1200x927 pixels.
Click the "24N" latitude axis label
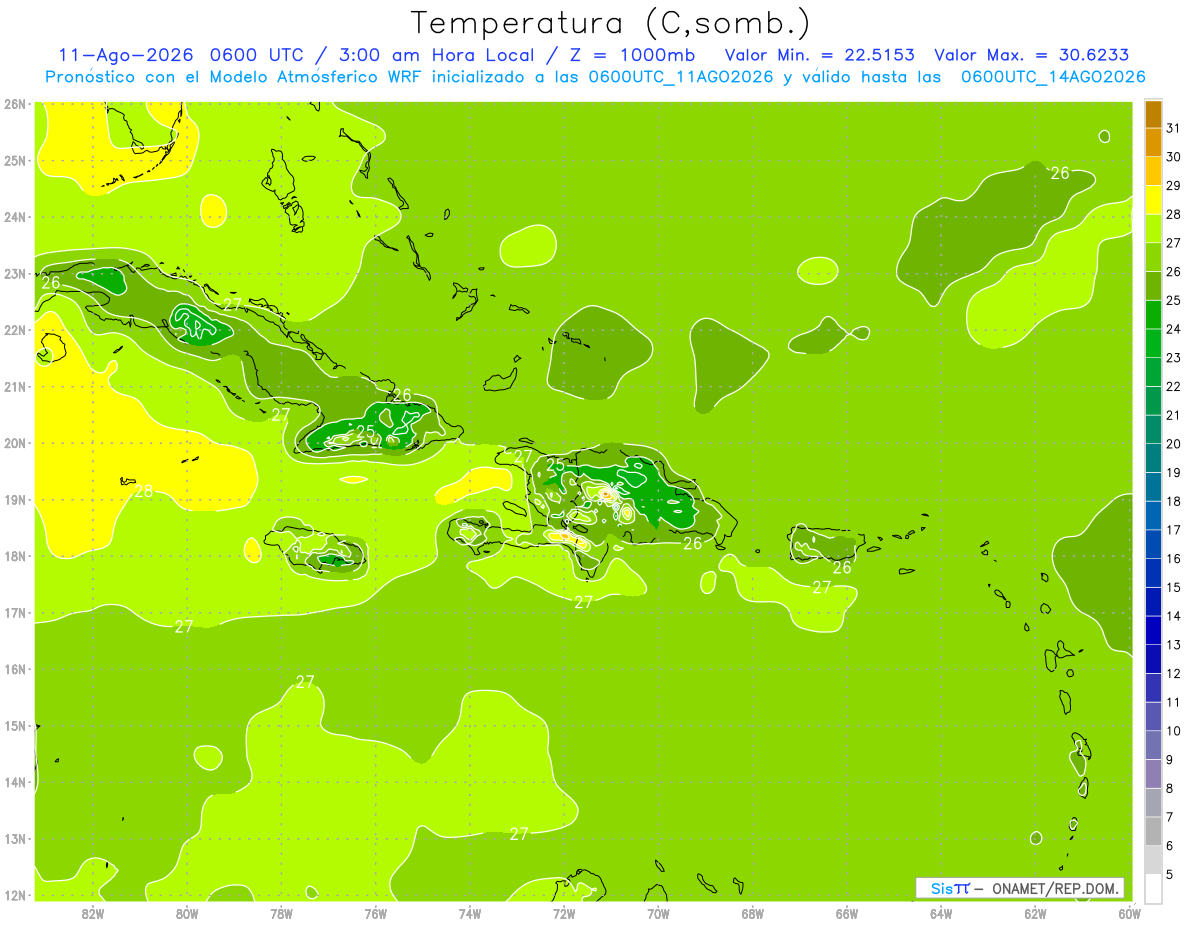coord(14,217)
